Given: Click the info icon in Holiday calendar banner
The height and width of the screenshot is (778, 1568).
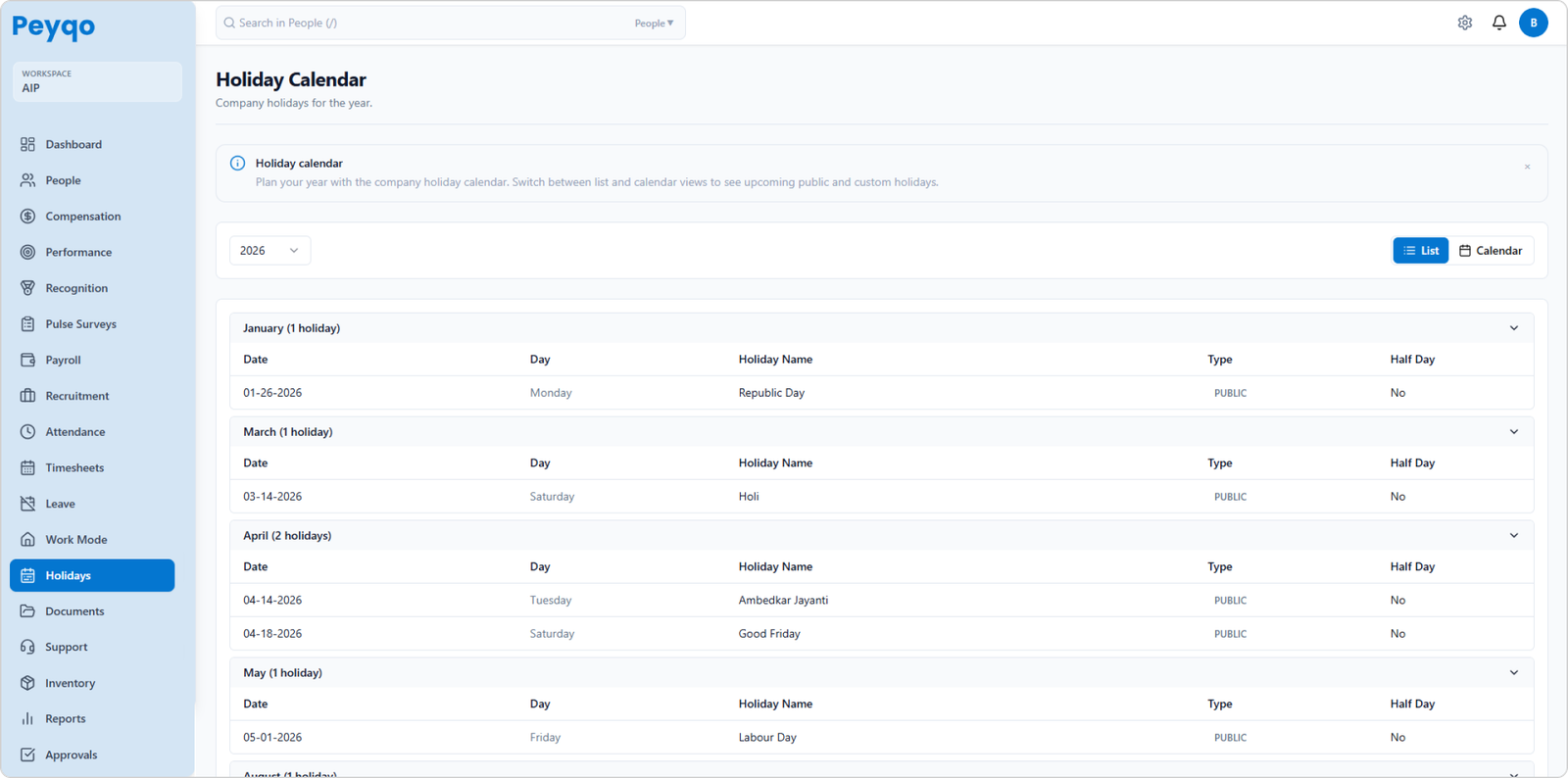Looking at the screenshot, I should [x=237, y=164].
